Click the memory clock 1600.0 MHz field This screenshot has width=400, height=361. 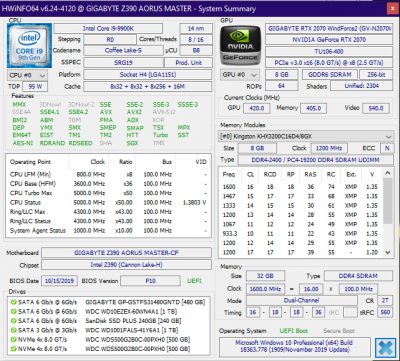265,289
